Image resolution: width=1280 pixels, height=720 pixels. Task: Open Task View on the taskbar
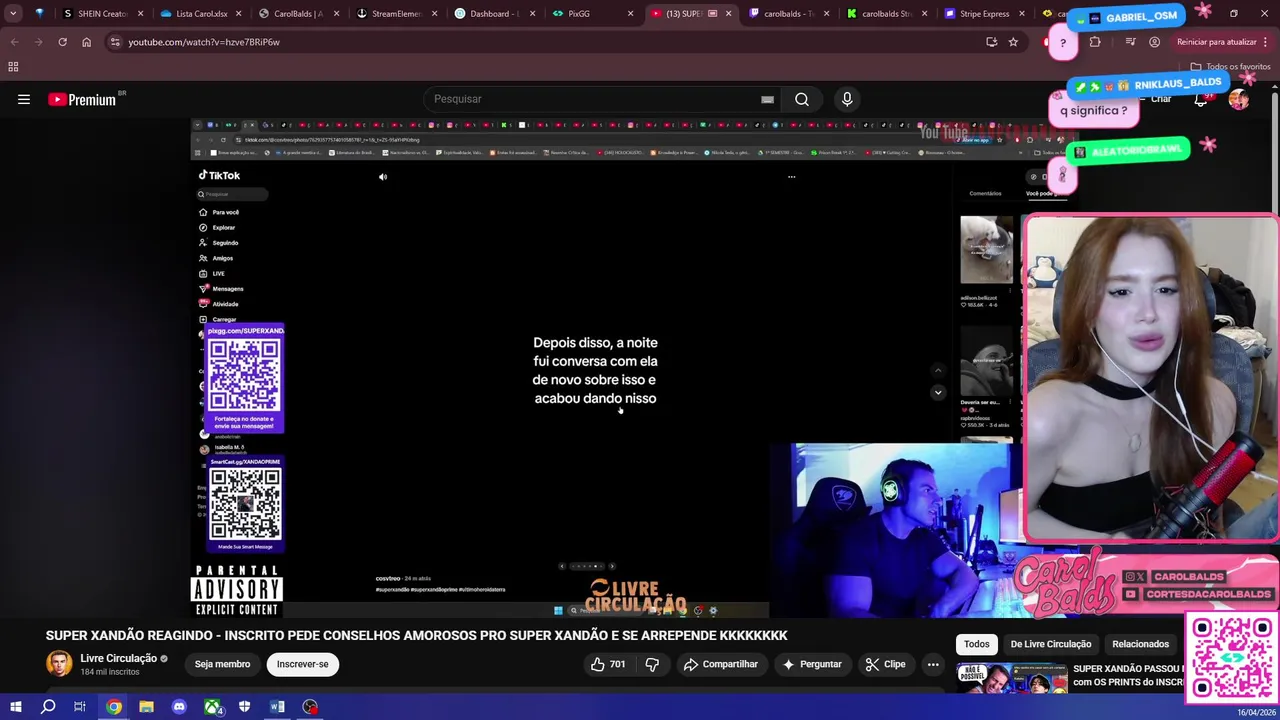pyautogui.click(x=80, y=707)
